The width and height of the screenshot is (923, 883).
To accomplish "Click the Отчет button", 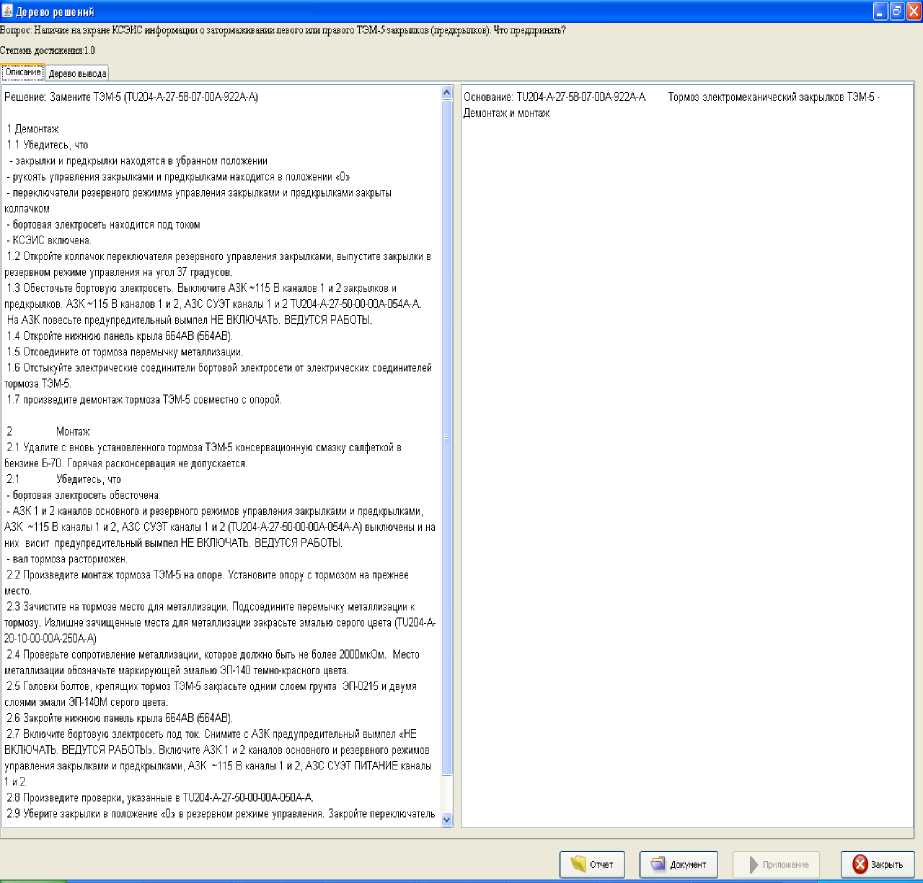I will tap(592, 864).
